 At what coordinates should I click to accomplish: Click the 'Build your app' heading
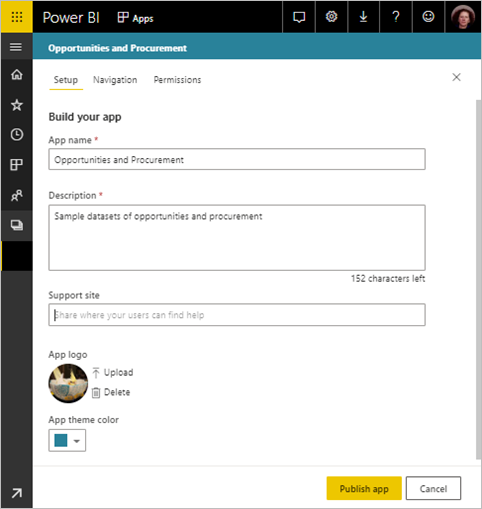point(85,117)
